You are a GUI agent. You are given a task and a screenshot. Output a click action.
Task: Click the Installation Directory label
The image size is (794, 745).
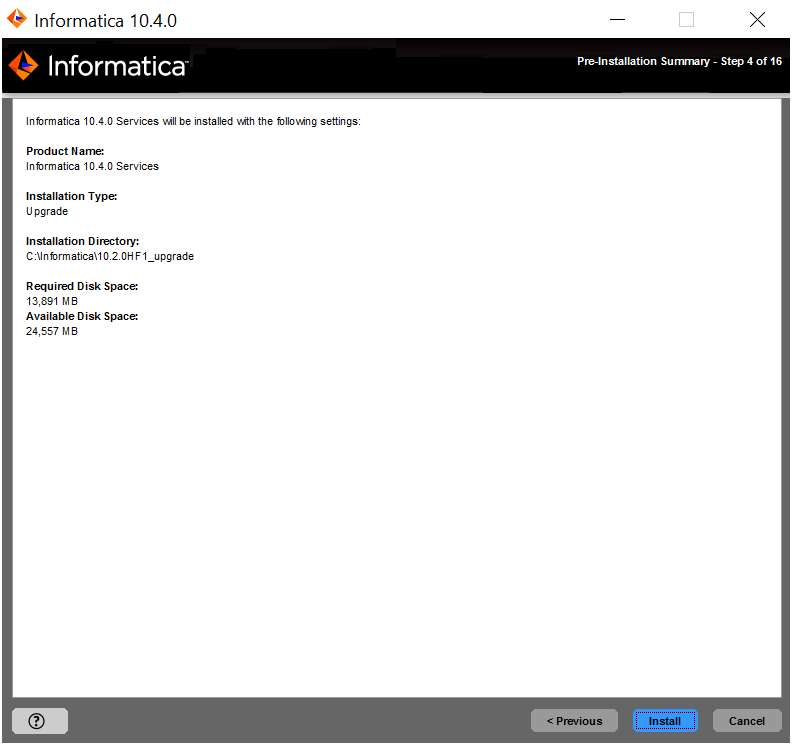(x=82, y=241)
